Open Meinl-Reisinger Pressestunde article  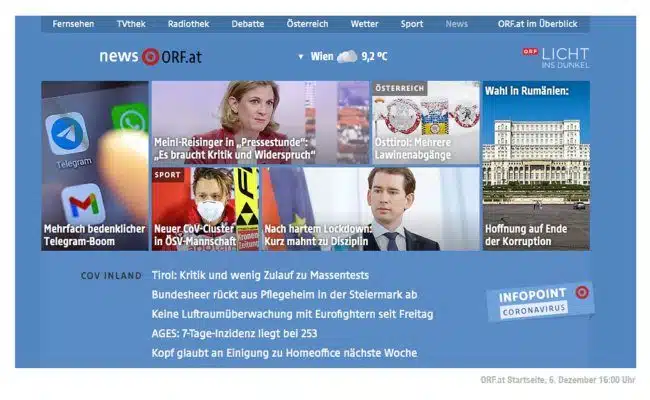pyautogui.click(x=260, y=123)
